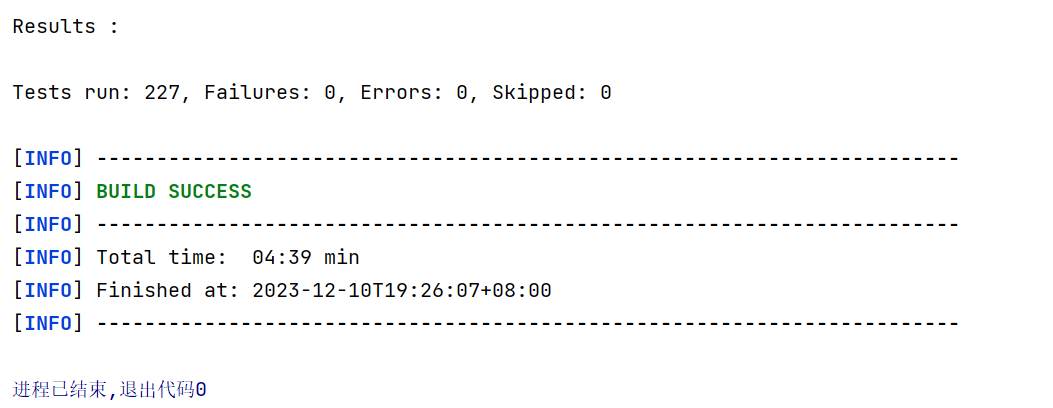Click the [INFO] tag on the first dashed line
This screenshot has height=408, width=1053.
pyautogui.click(x=48, y=159)
